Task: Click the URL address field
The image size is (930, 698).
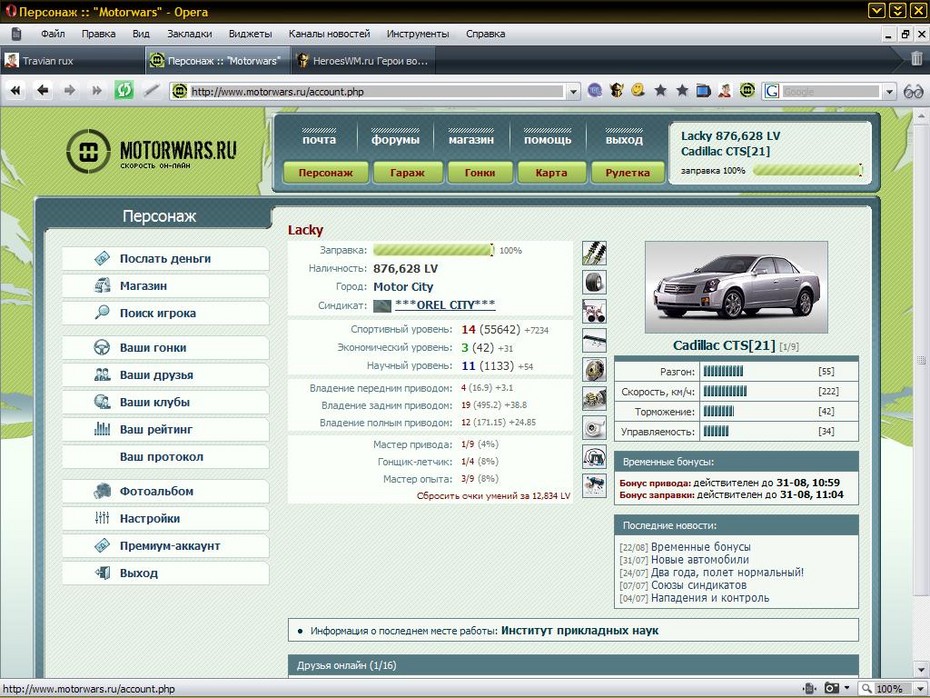Action: coord(375,92)
